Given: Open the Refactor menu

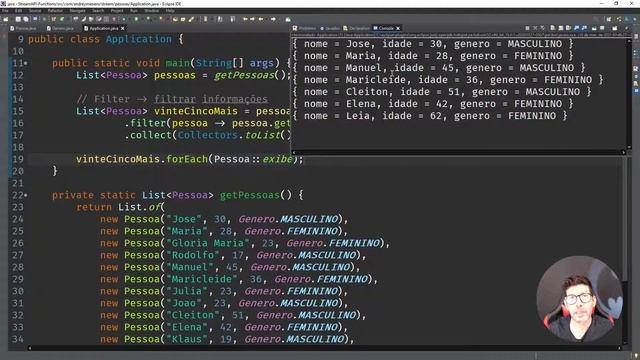Looking at the screenshot, I should [55, 11].
